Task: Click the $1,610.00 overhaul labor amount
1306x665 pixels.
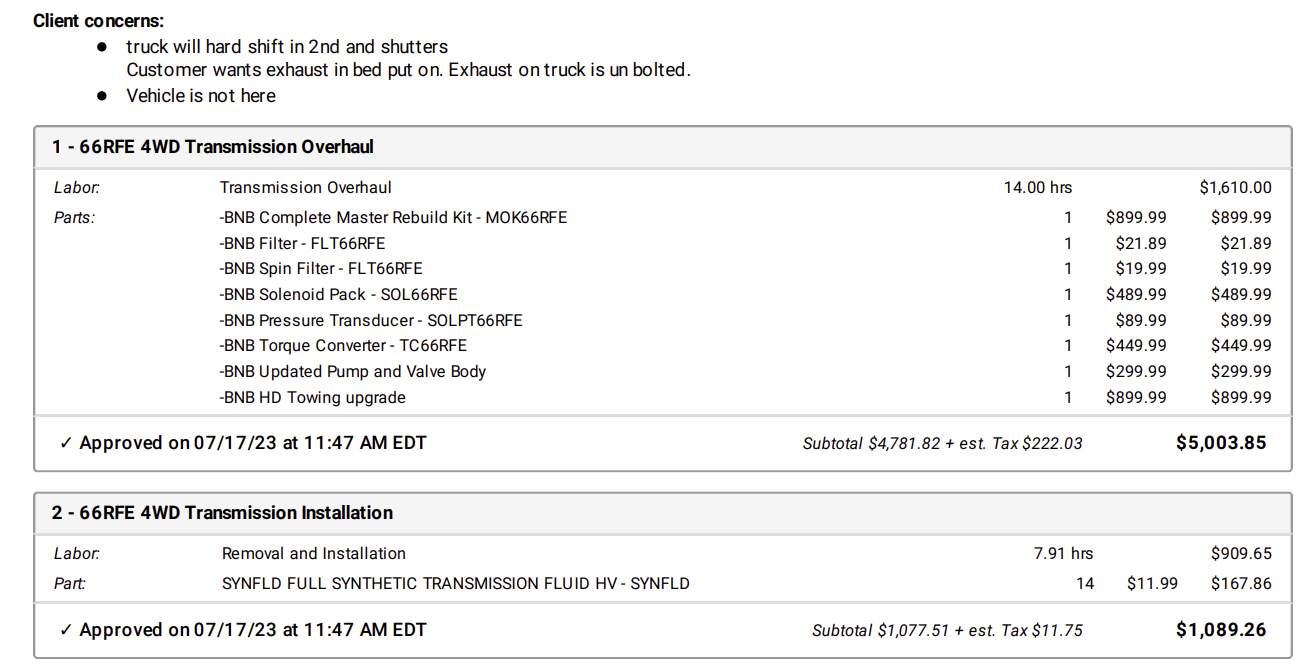Action: pyautogui.click(x=1235, y=188)
